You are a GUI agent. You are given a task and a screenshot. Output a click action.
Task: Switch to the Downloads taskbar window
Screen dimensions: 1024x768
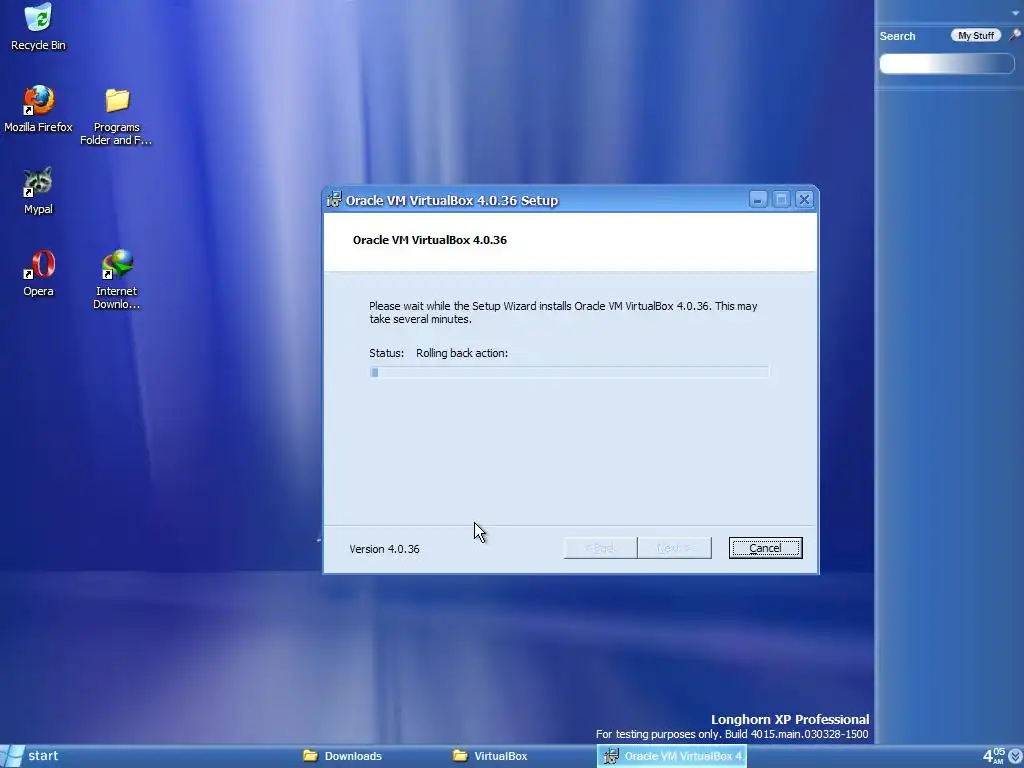click(343, 756)
